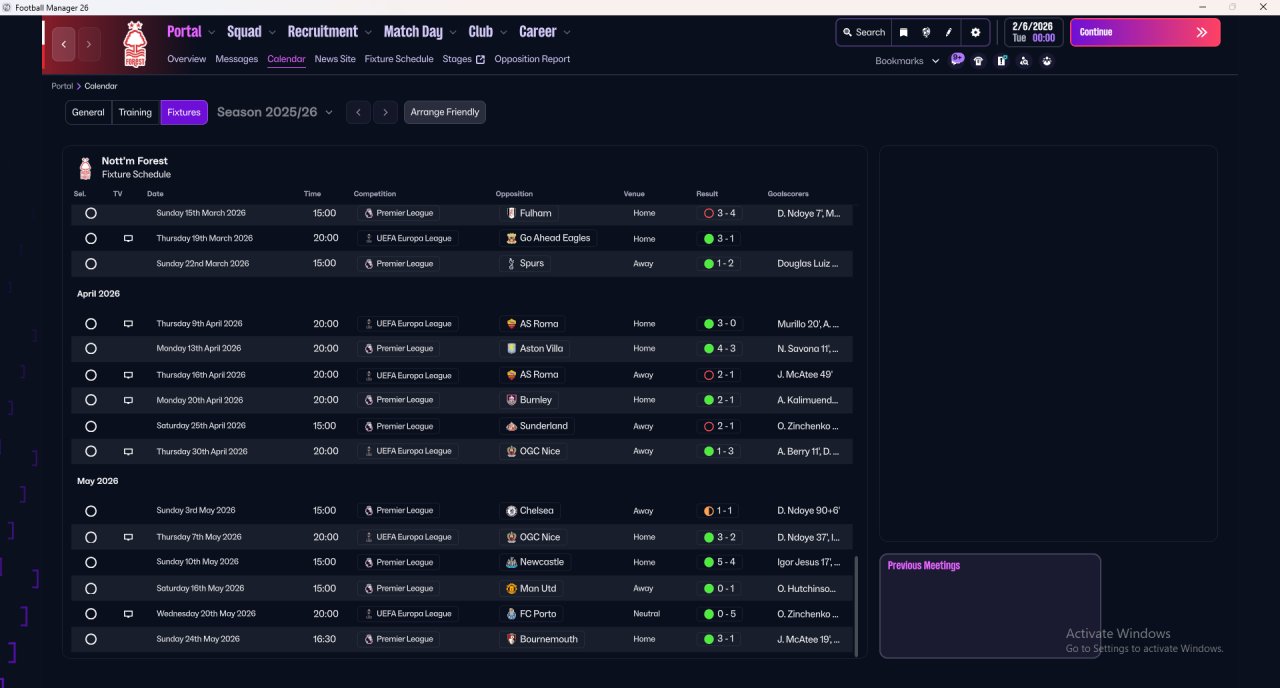Select the Fixtures calendar tab

click(184, 112)
